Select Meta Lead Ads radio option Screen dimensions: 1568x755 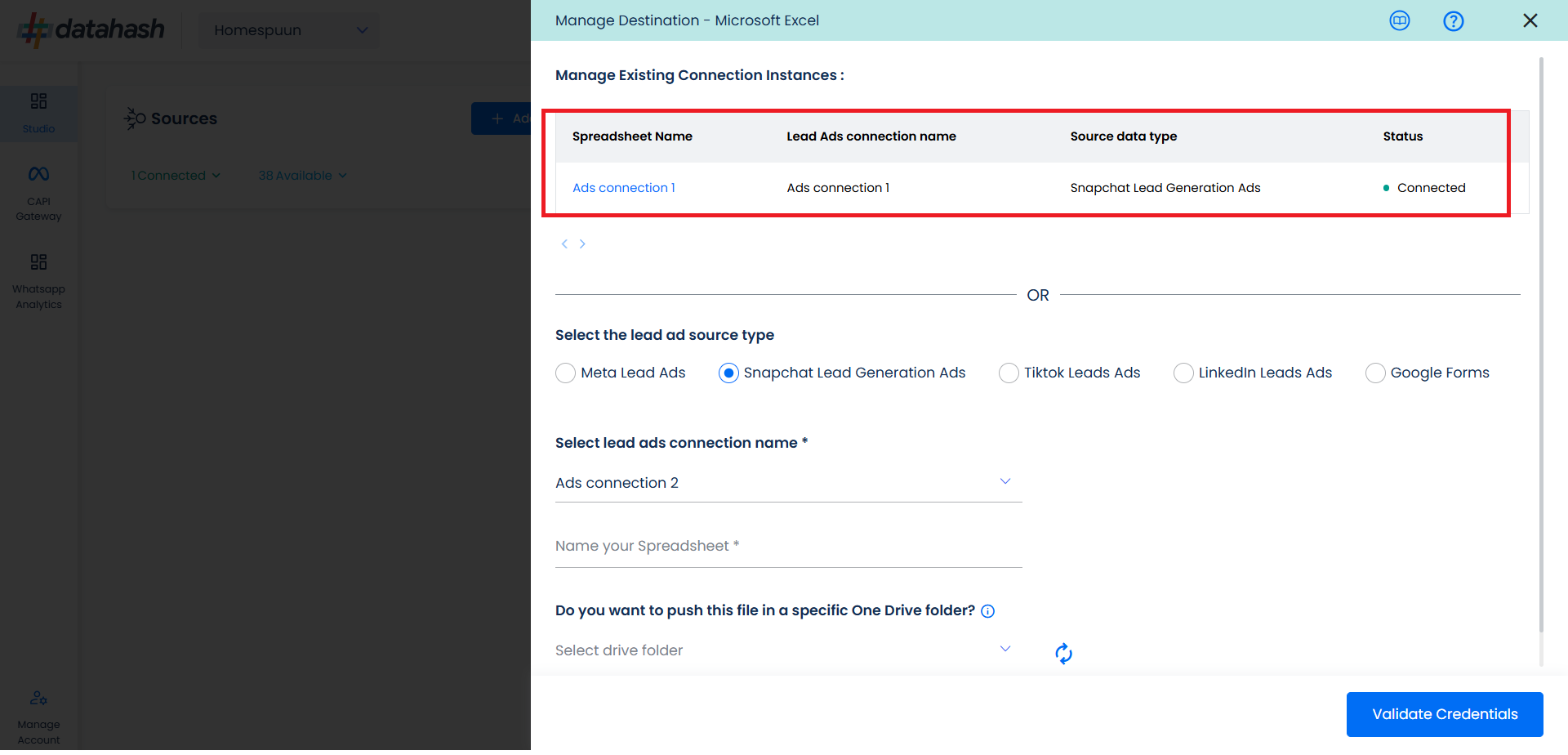pyautogui.click(x=565, y=373)
